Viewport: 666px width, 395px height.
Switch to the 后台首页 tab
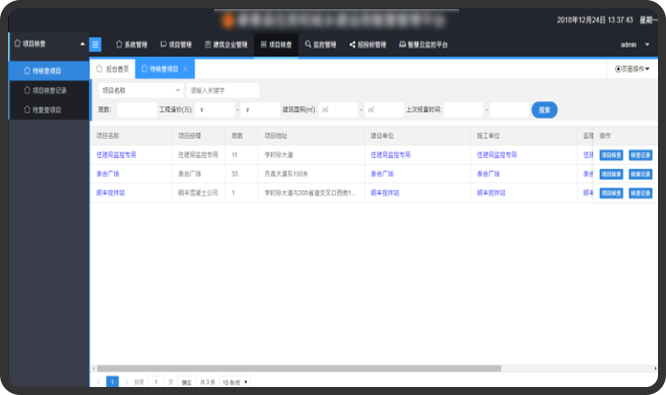[113, 69]
